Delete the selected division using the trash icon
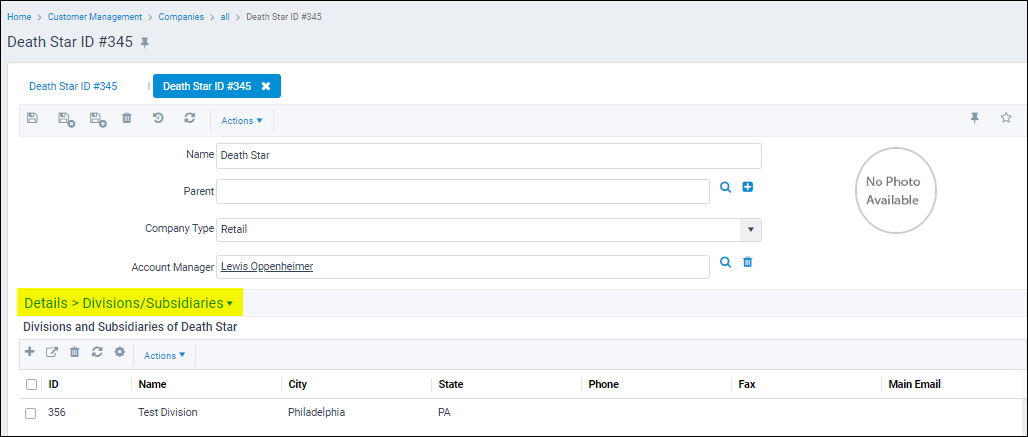Image resolution: width=1028 pixels, height=437 pixels. point(75,352)
